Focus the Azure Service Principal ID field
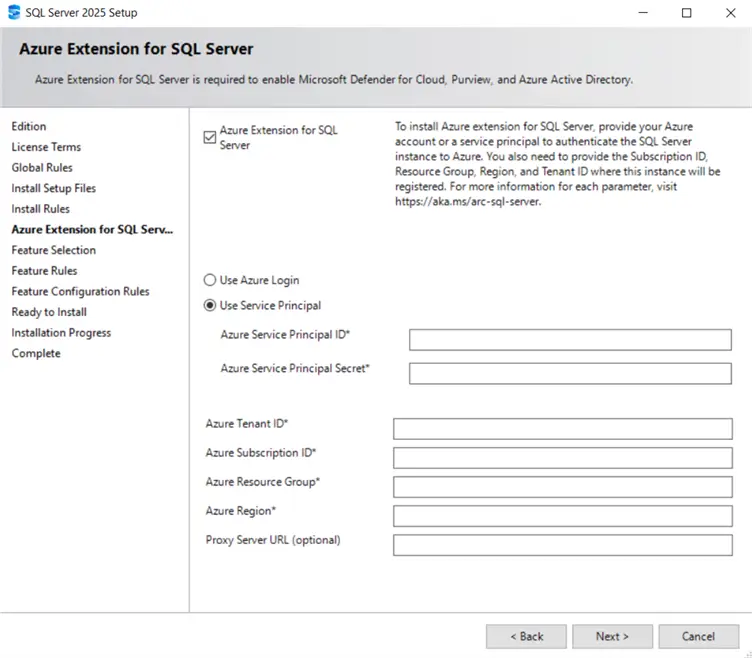This screenshot has height=658, width=752. (570, 340)
